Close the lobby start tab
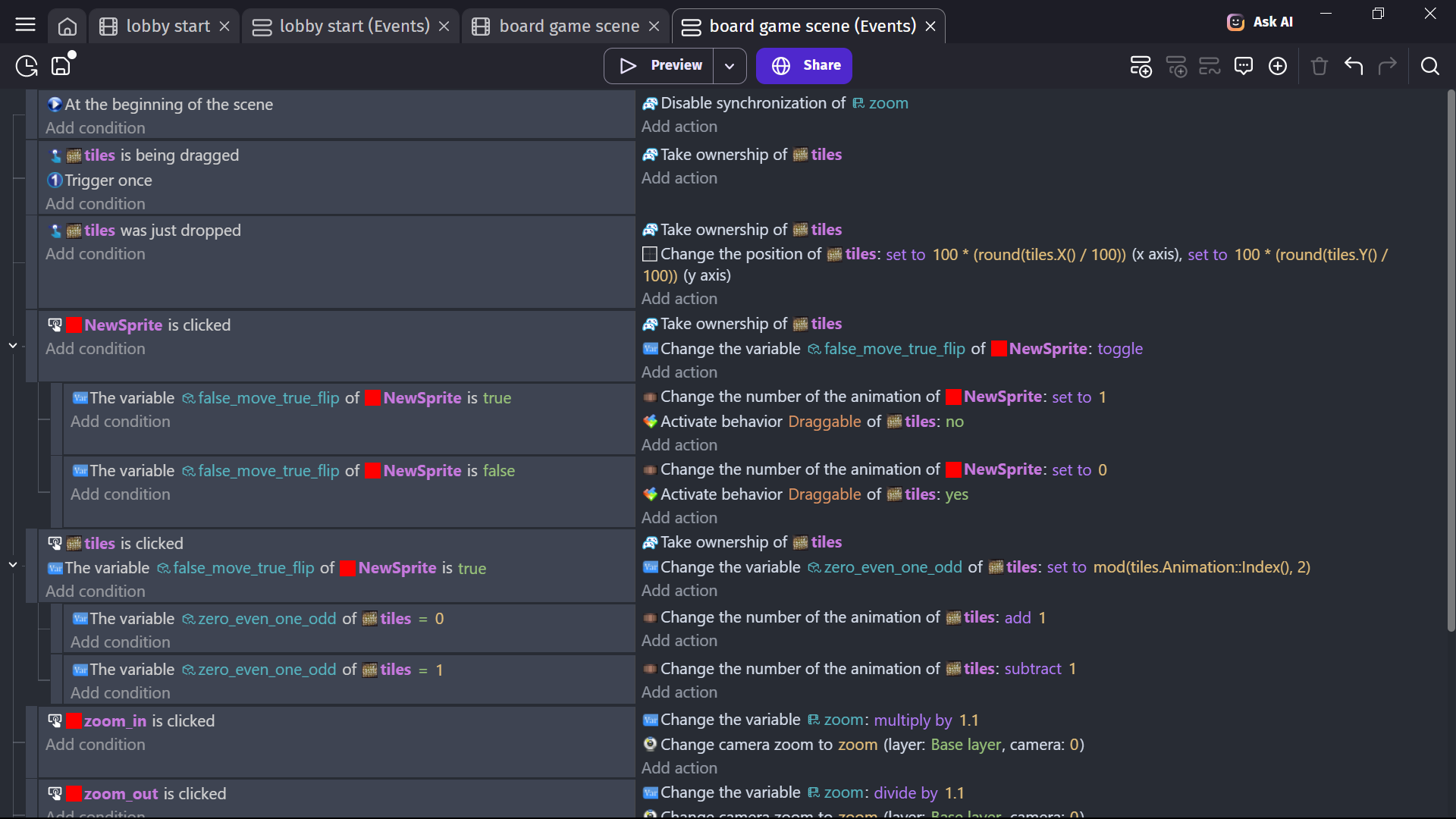The image size is (1456, 819). click(x=224, y=27)
